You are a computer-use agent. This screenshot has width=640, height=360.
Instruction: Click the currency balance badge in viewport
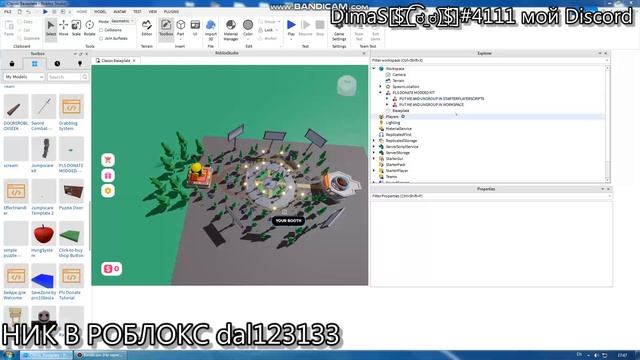(x=111, y=269)
